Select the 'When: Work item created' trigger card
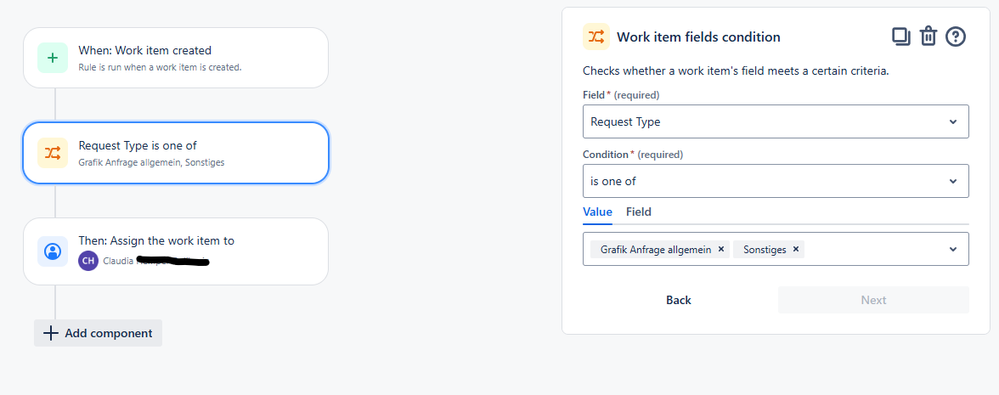The width and height of the screenshot is (999, 395). (x=176, y=58)
